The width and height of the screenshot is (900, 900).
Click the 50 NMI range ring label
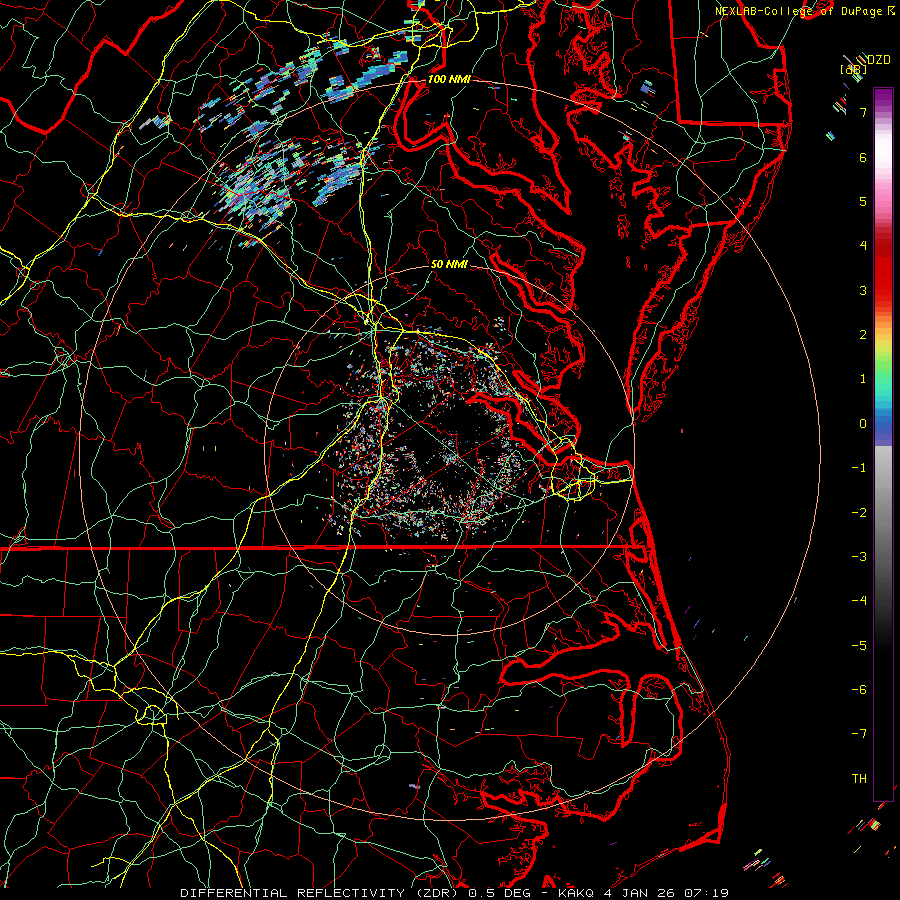449,264
